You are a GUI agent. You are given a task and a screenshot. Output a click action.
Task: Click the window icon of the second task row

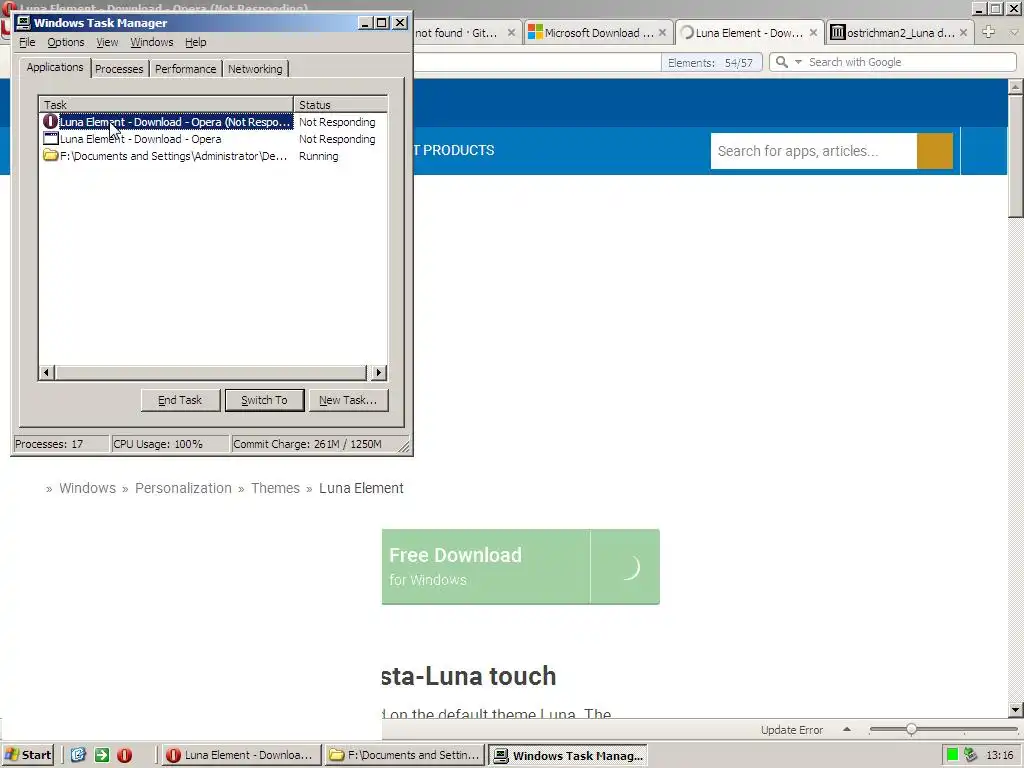tap(50, 138)
